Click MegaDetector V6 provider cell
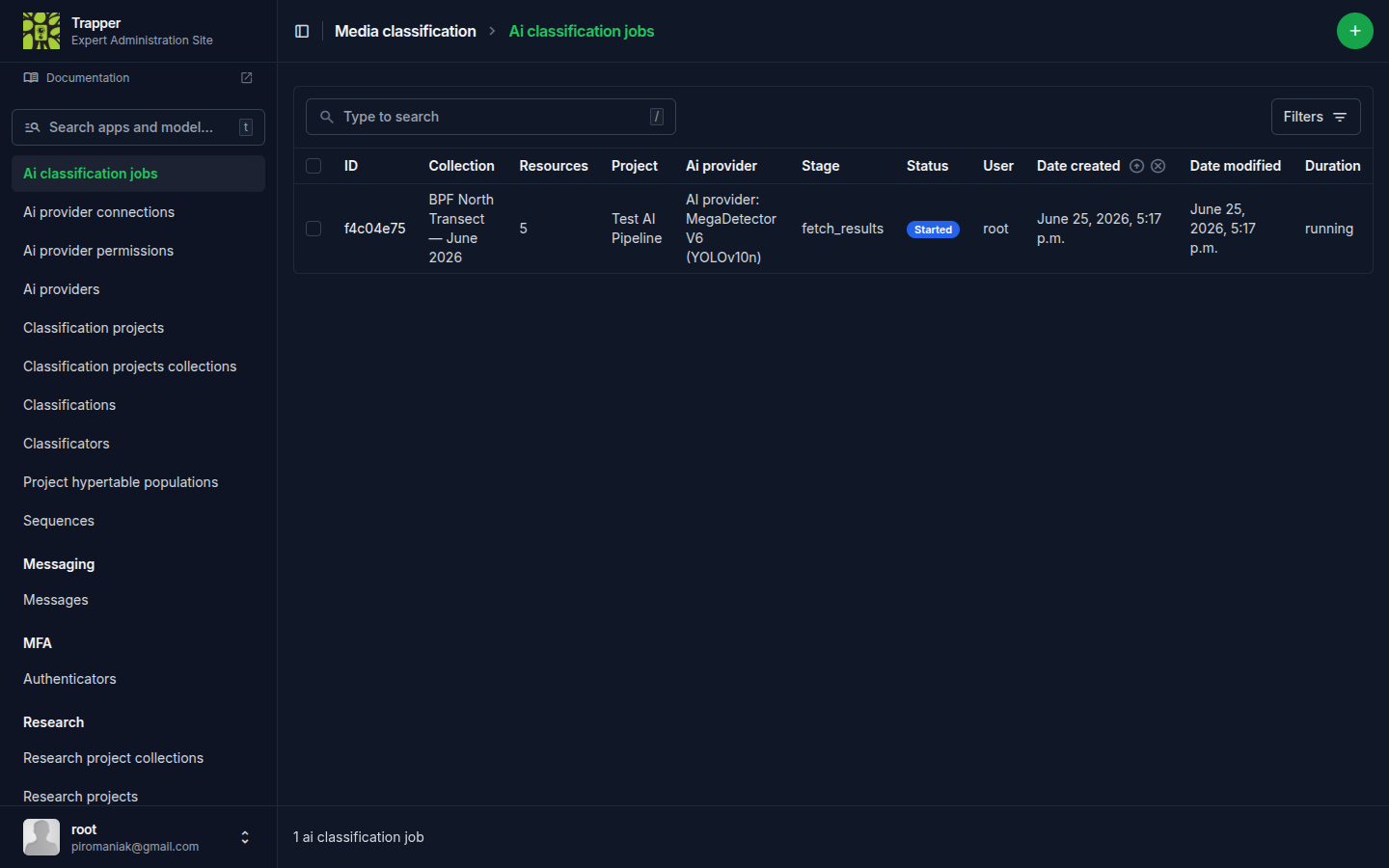The image size is (1389, 868). coord(731,229)
